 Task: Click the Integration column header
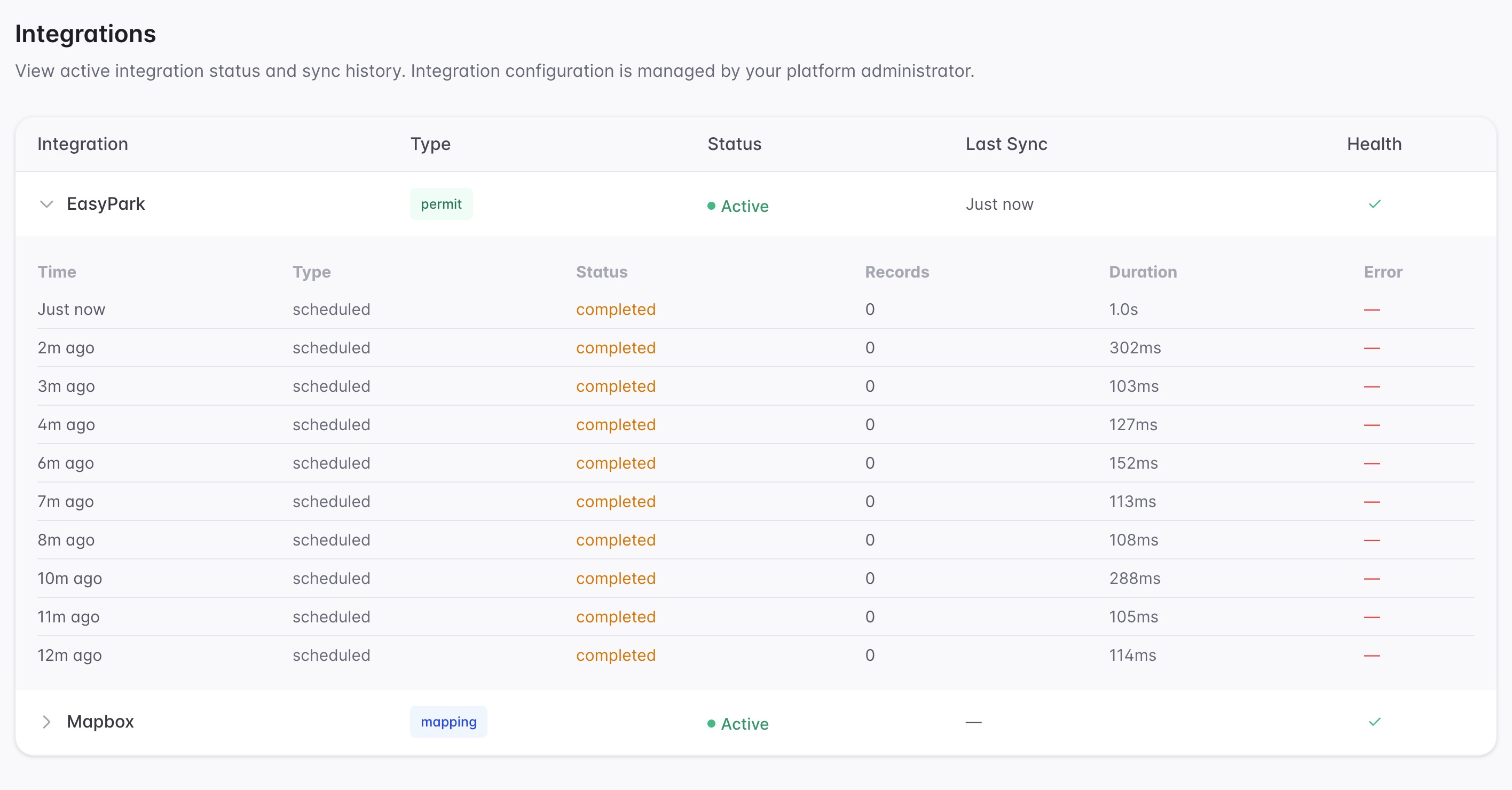[x=83, y=144]
